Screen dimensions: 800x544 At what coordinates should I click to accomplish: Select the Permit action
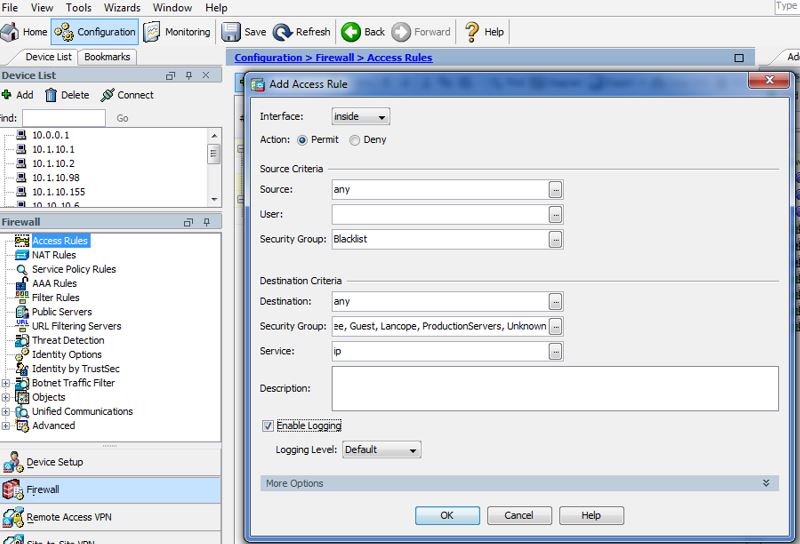302,140
